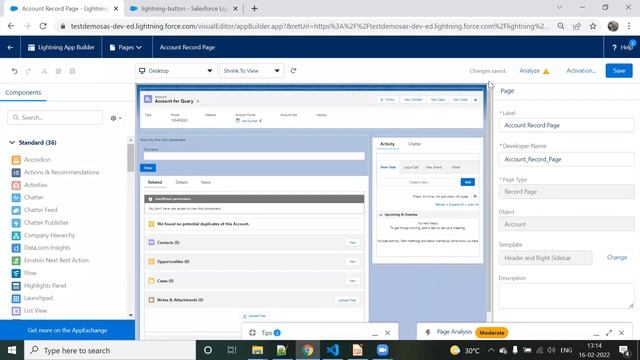Expand the Page Analysis panel

pos(609,333)
